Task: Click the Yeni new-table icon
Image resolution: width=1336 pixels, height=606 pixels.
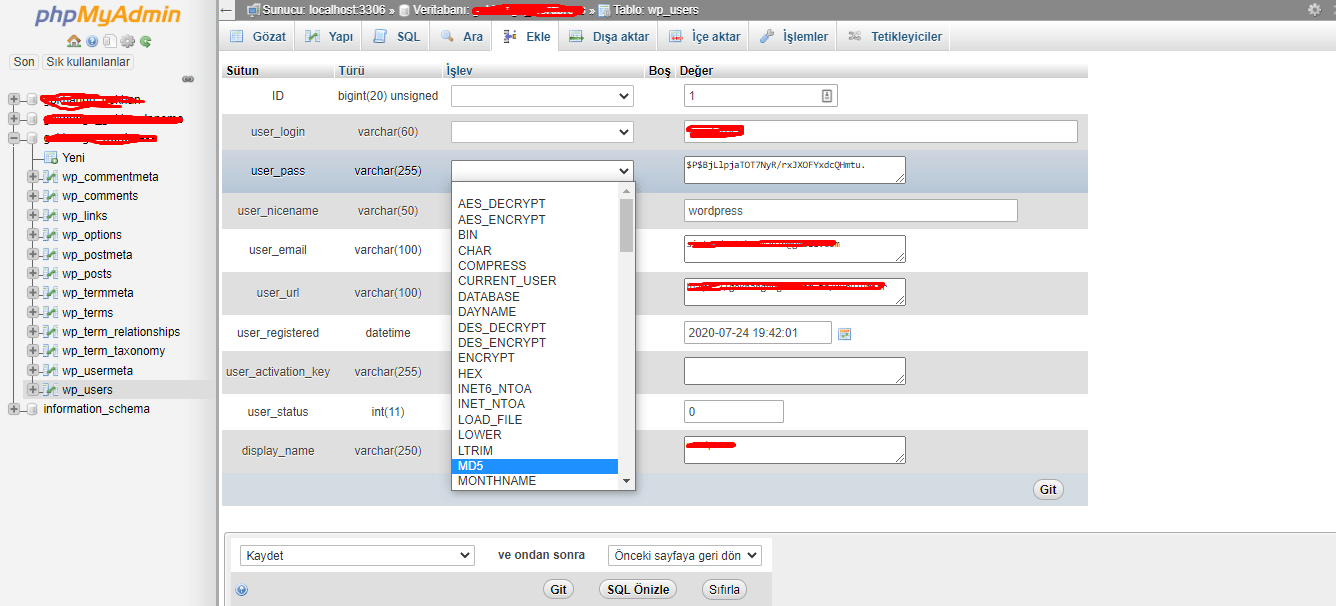Action: 51,158
